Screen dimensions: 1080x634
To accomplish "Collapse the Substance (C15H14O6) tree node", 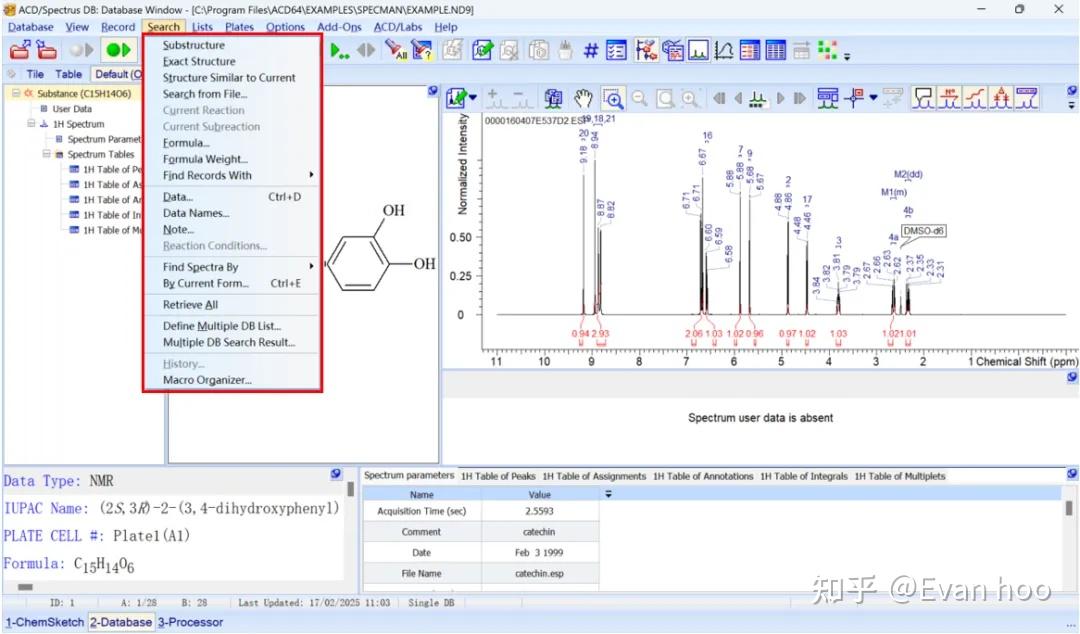I will click(x=16, y=92).
